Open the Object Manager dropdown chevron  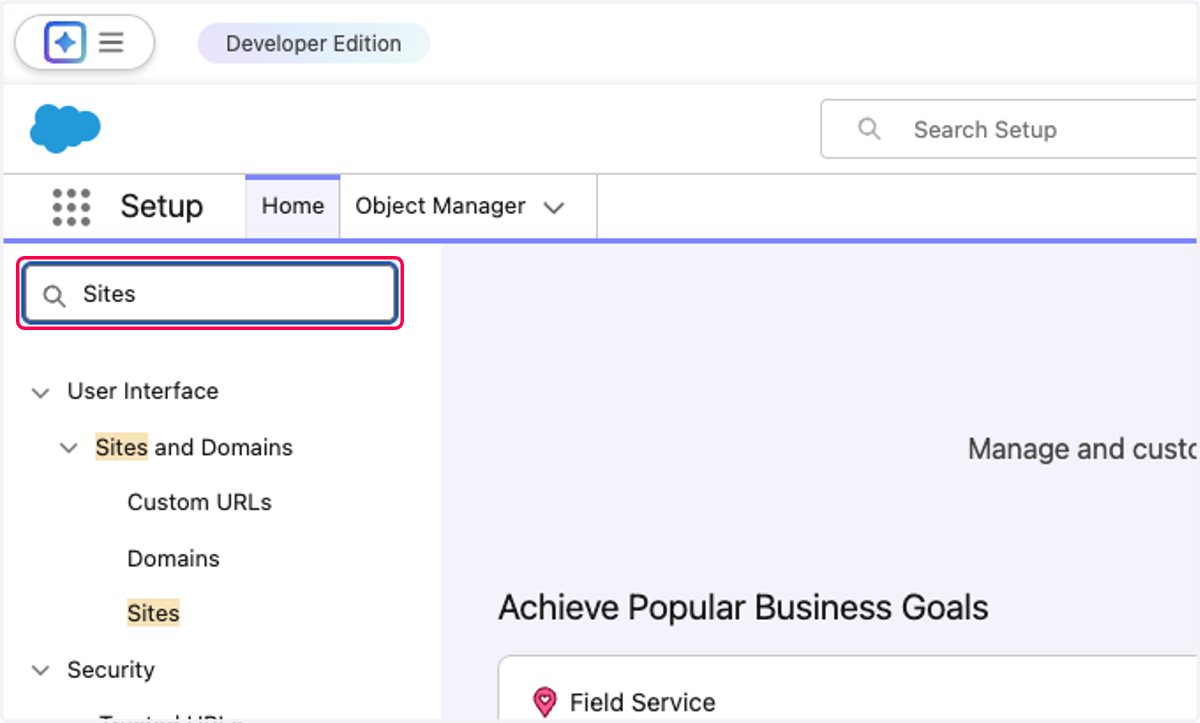coord(554,208)
